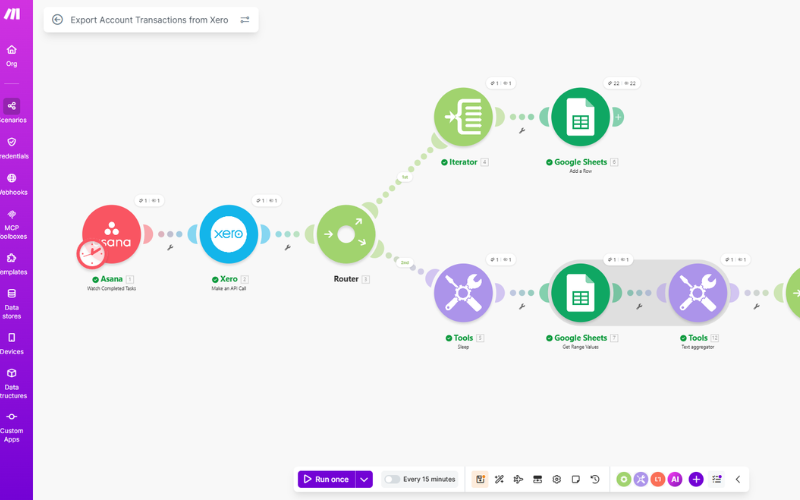This screenshot has width=800, height=500.
Task: Open the Asana schedule clock badge
Action: click(x=92, y=254)
